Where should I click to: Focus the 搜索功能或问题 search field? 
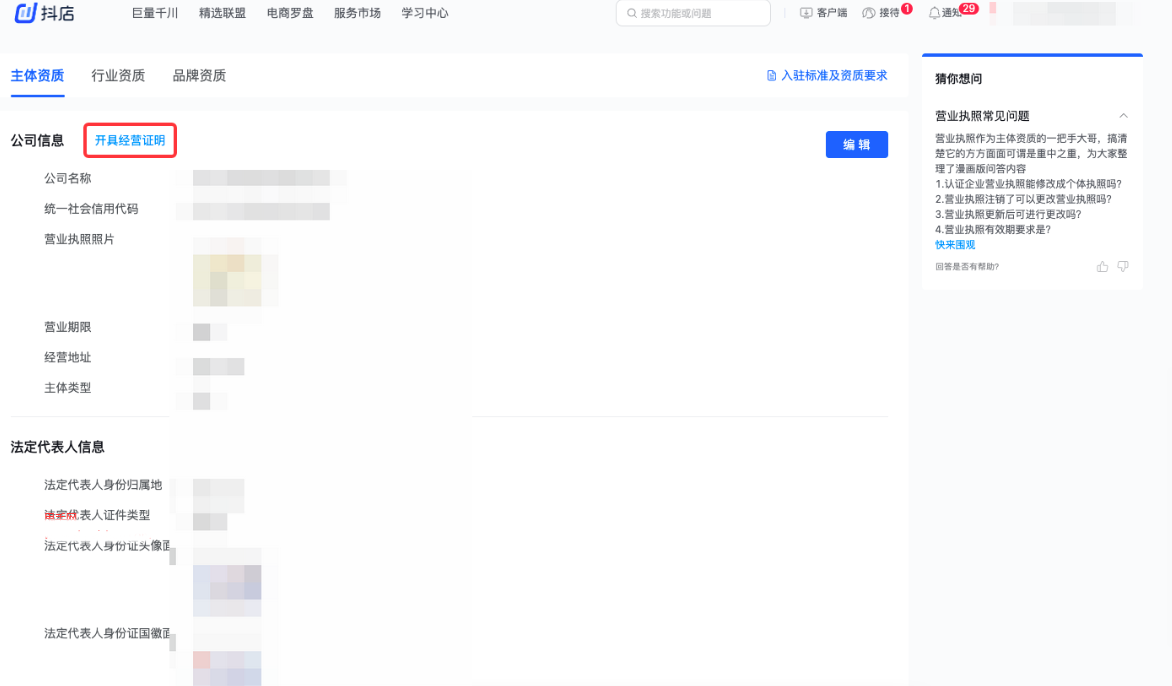[x=700, y=13]
